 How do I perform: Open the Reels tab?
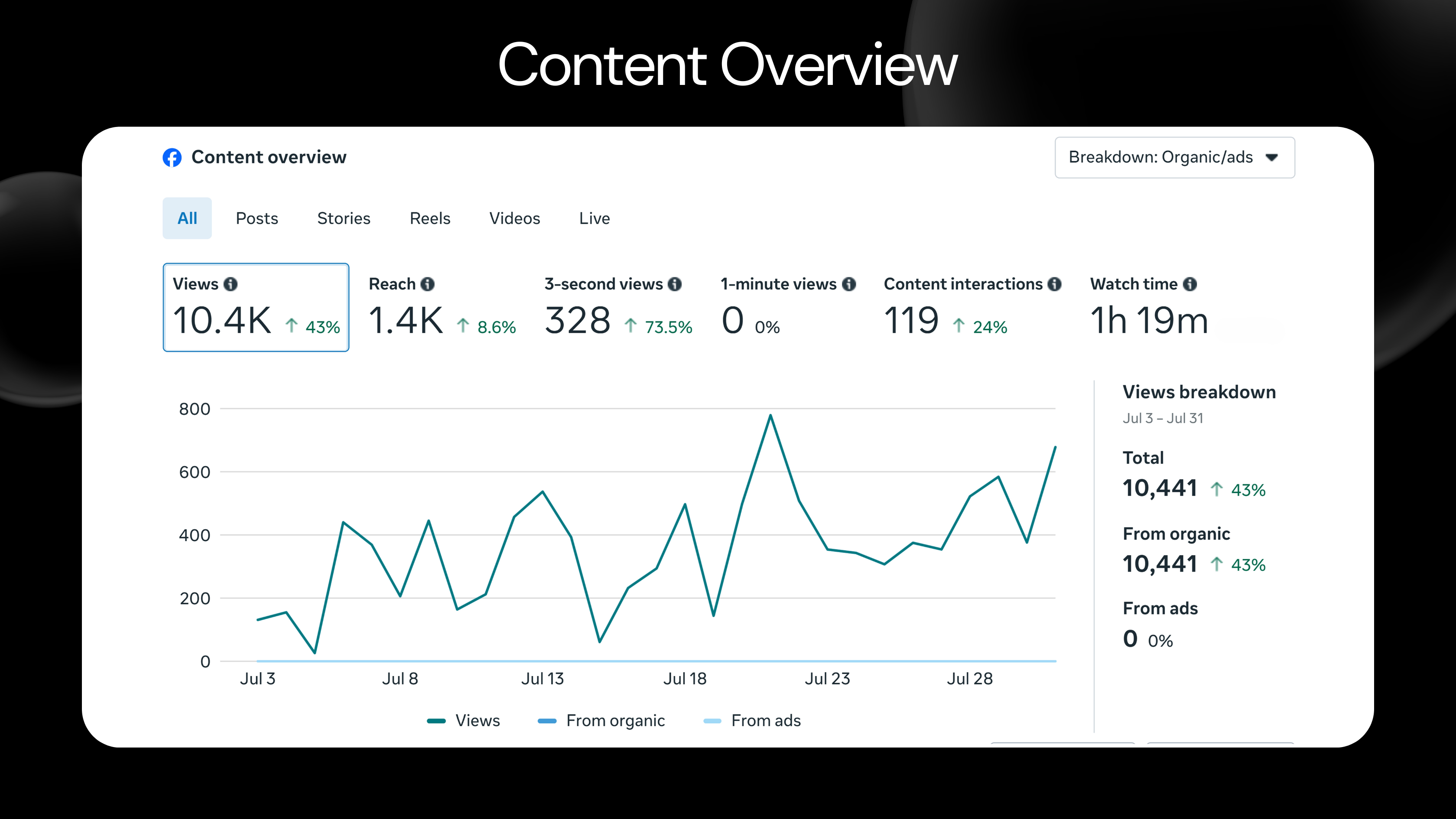pyautogui.click(x=430, y=219)
